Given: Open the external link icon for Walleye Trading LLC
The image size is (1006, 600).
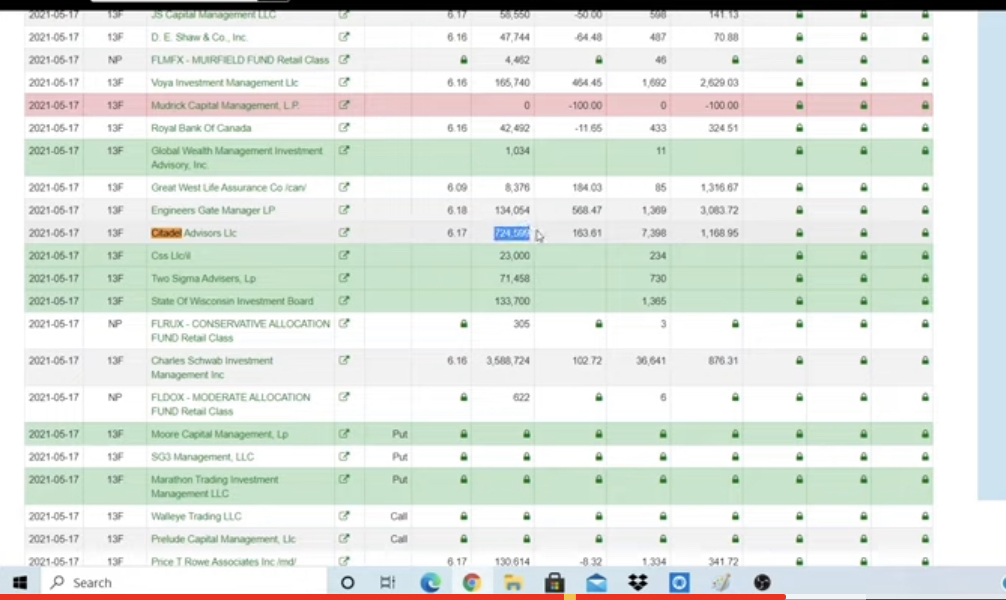Looking at the screenshot, I should coord(344,516).
